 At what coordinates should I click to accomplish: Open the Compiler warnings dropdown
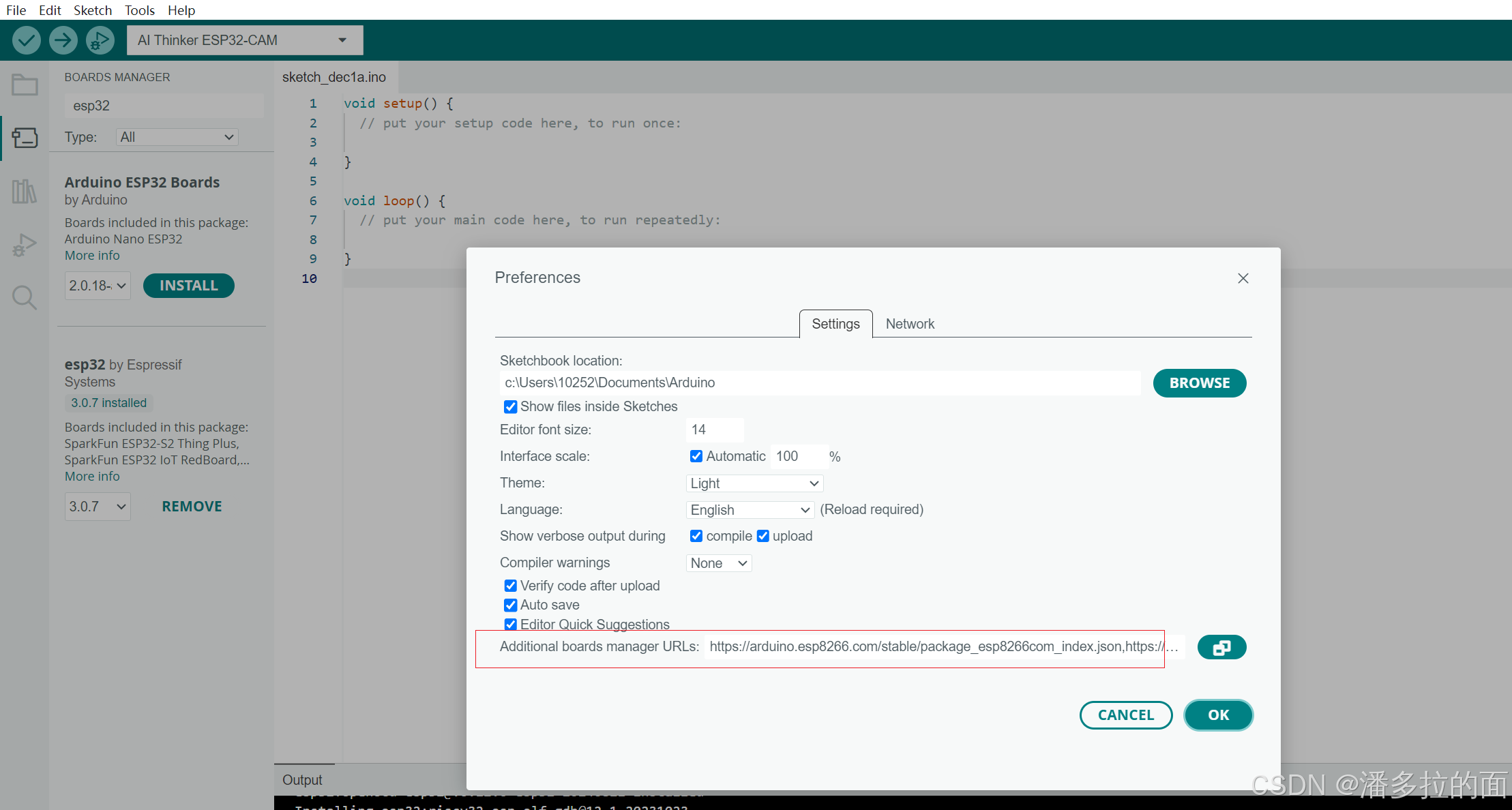(718, 563)
